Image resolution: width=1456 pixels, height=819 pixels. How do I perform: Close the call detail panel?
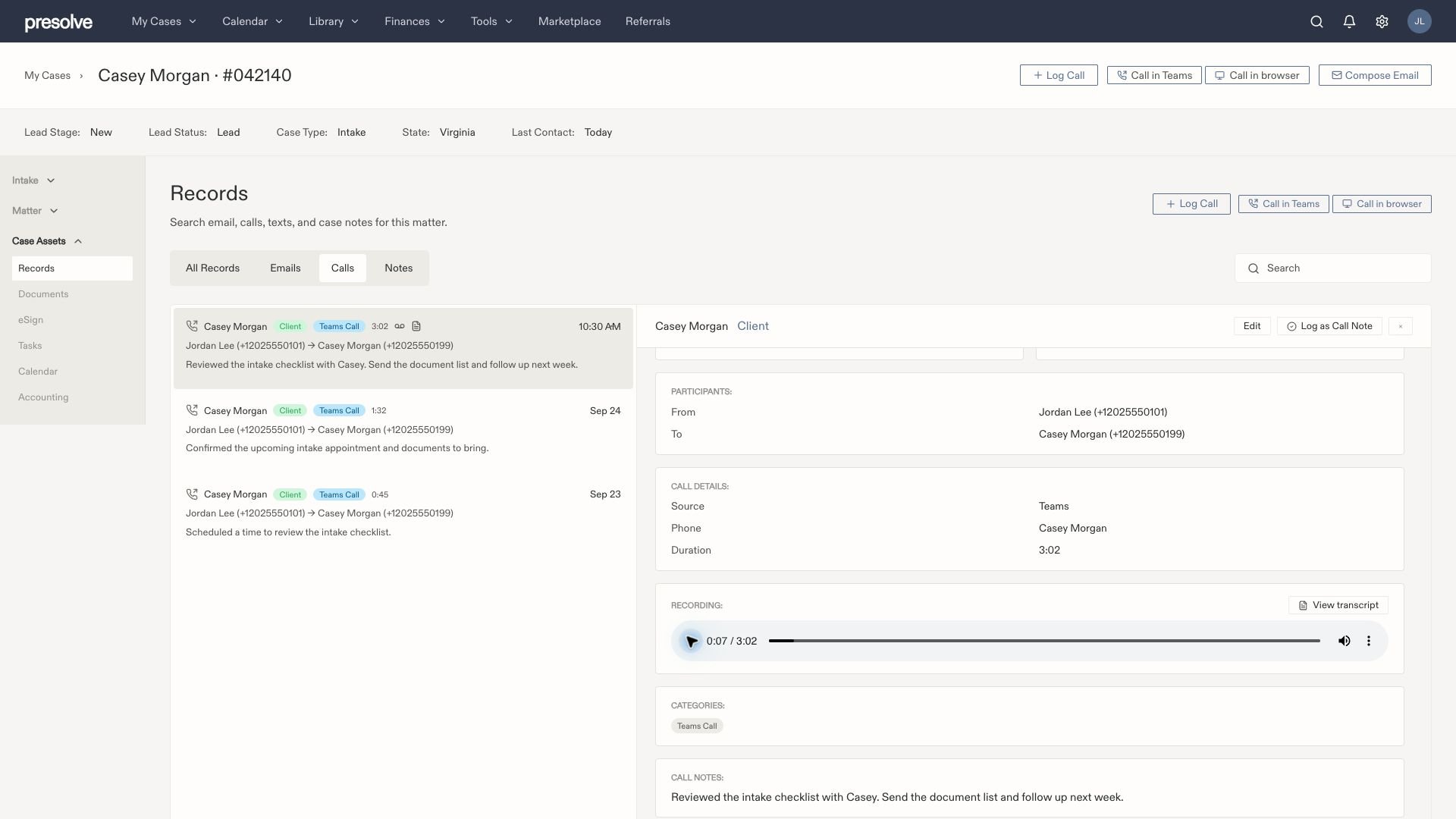(1401, 326)
